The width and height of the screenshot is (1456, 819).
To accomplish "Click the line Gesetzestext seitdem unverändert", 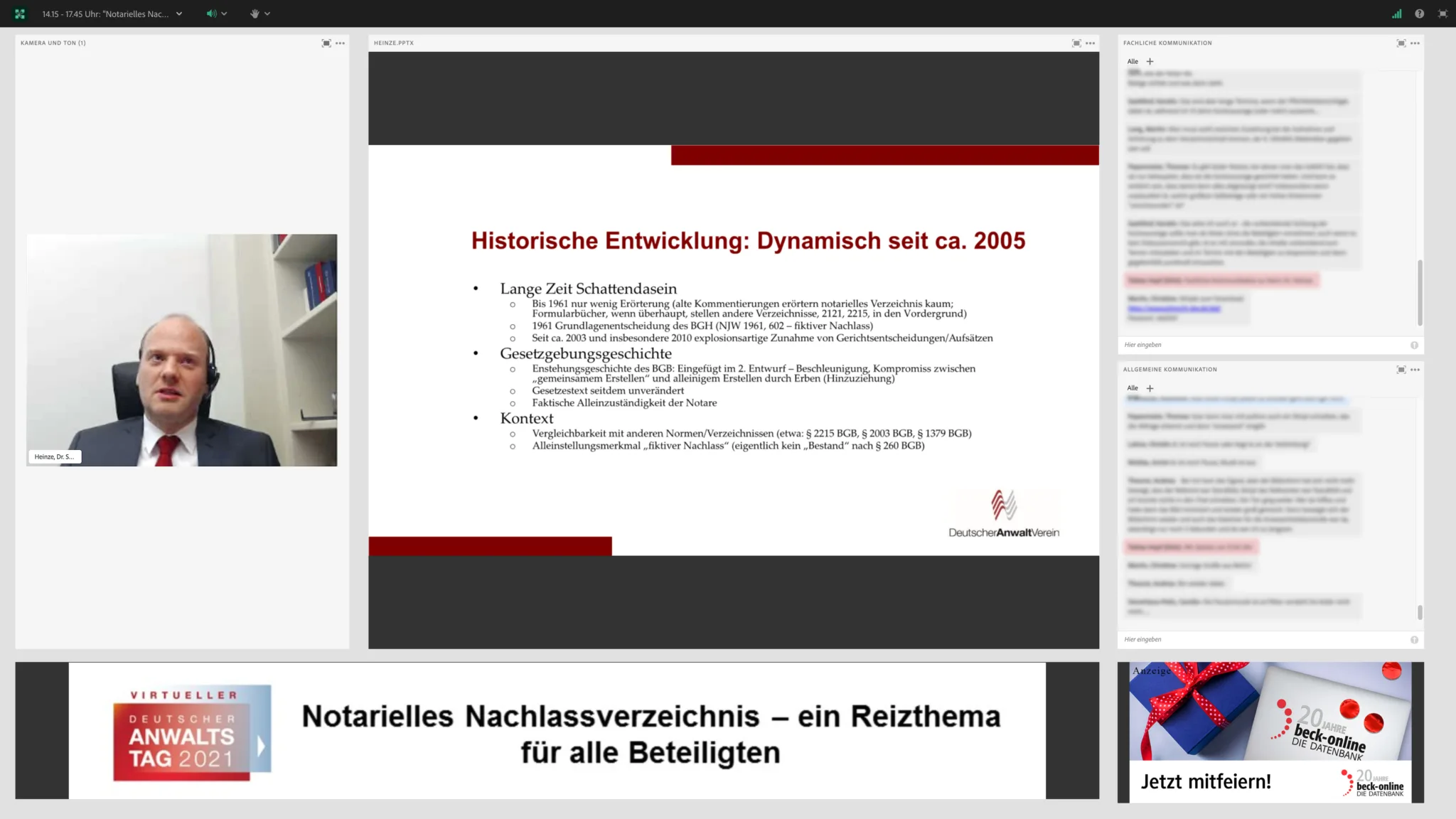I will 608,390.
